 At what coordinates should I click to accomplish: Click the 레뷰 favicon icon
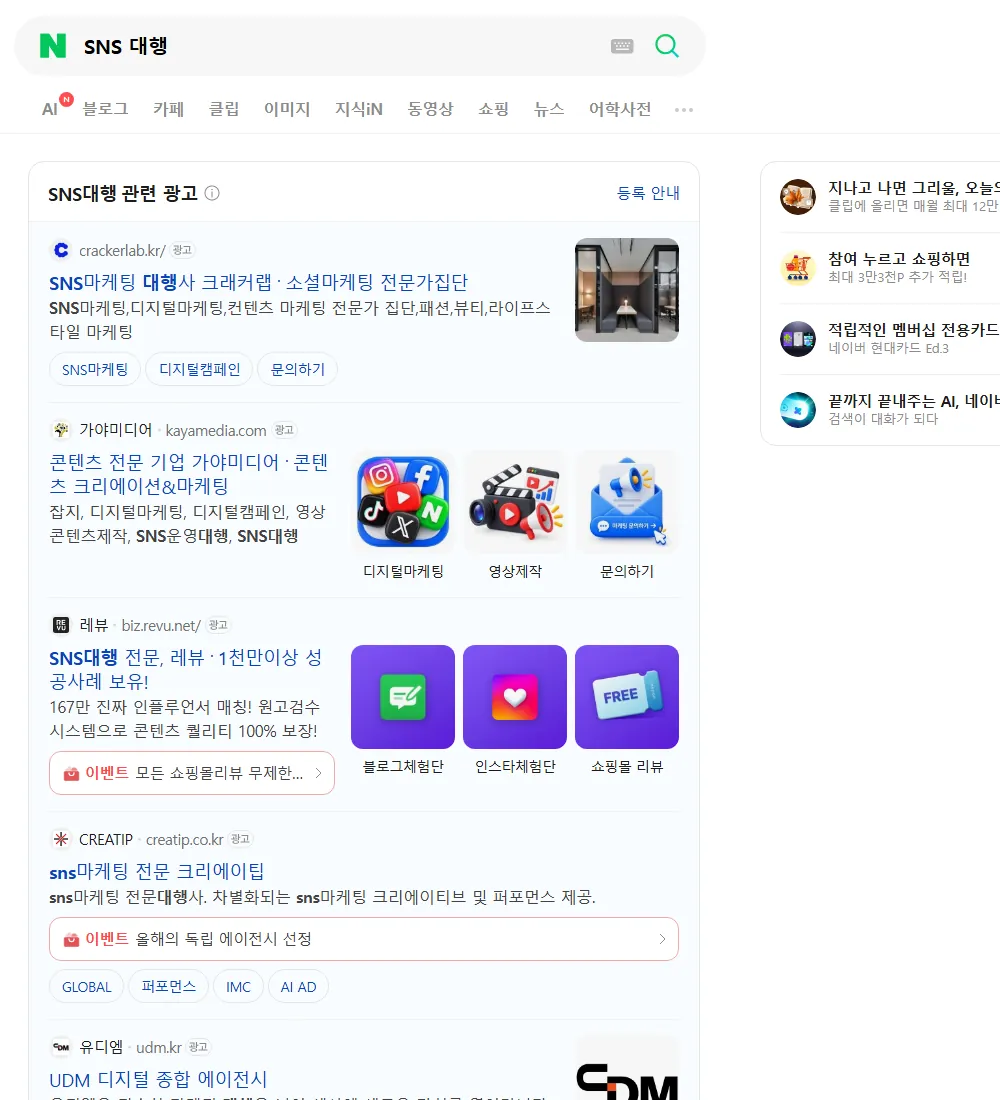click(61, 624)
